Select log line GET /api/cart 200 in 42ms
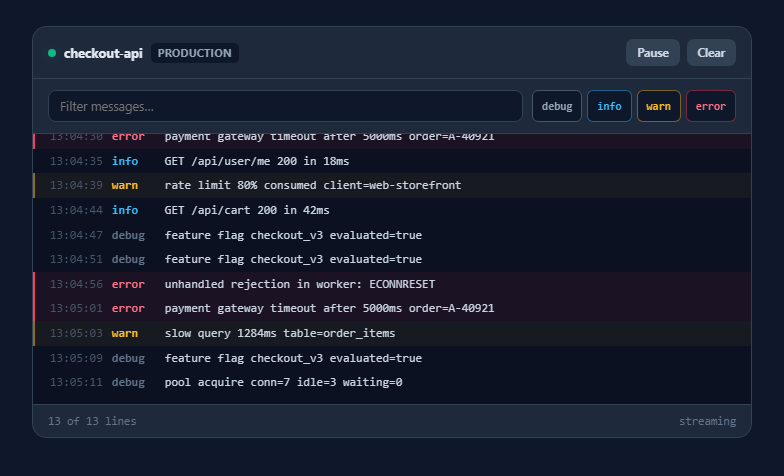Screen dimensions: 784x476 tap(392, 210)
